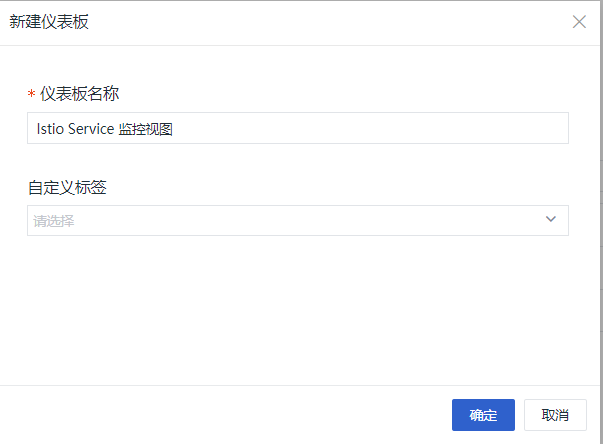Click empty space after the name in the input box
Image resolution: width=603 pixels, height=444 pixels.
[369, 128]
